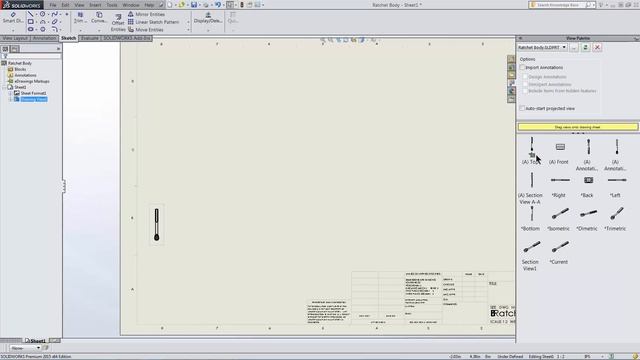640x360 pixels.
Task: Click the Trim Entities tool
Action: (80, 17)
